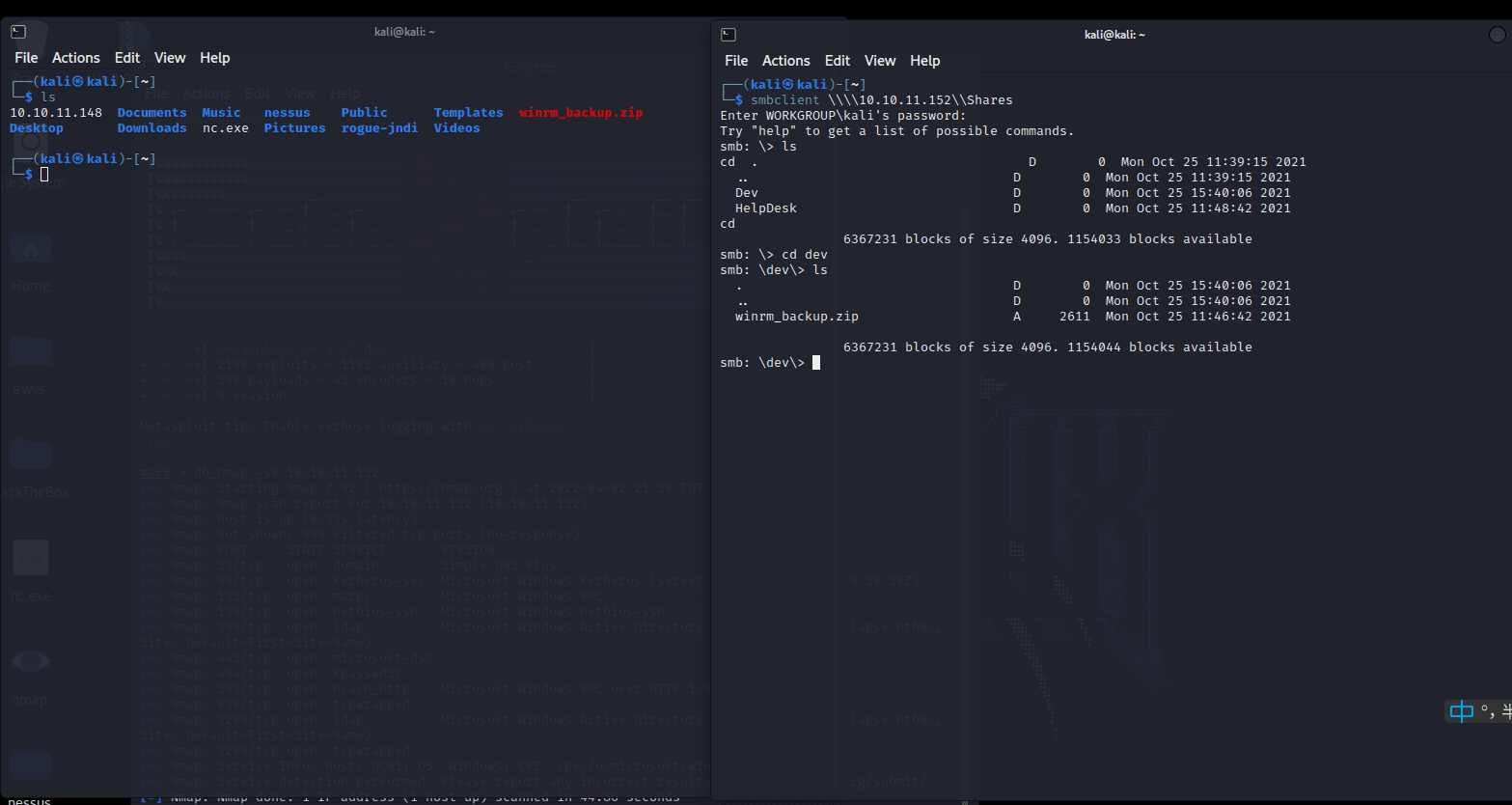Click the red winrm_backup.zip in the local ls output
The height and width of the screenshot is (805, 1512).
point(580,113)
